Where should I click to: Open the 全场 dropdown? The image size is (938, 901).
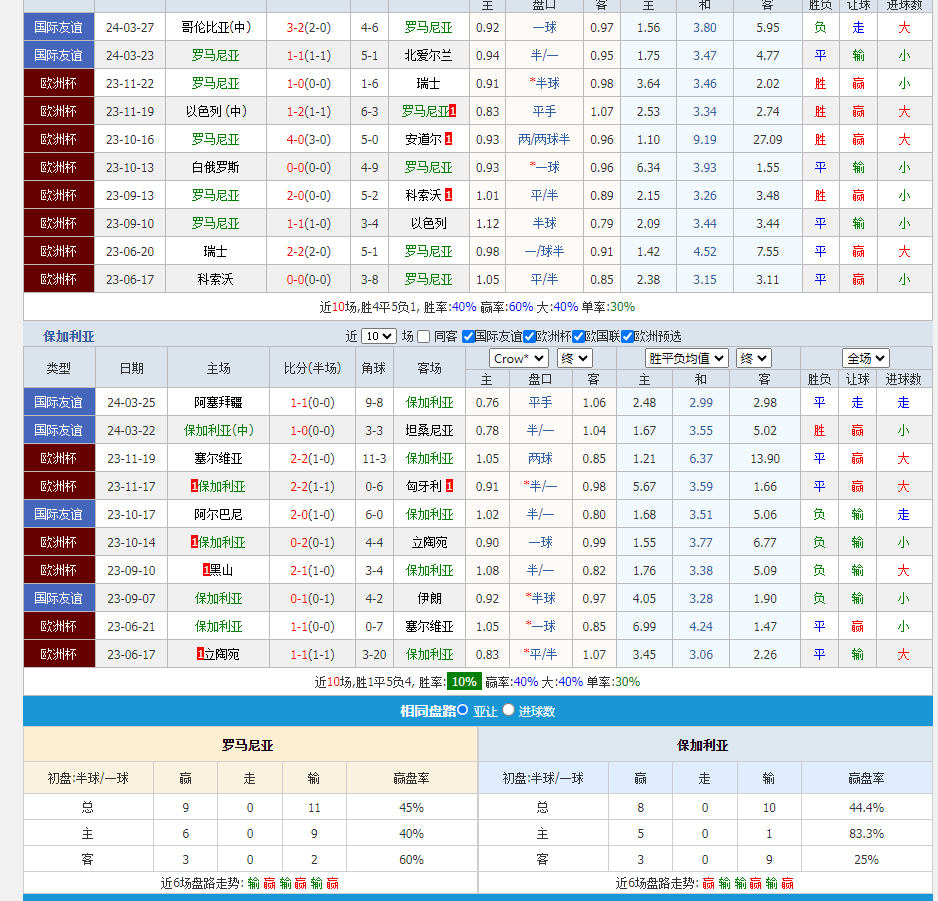[x=865, y=358]
